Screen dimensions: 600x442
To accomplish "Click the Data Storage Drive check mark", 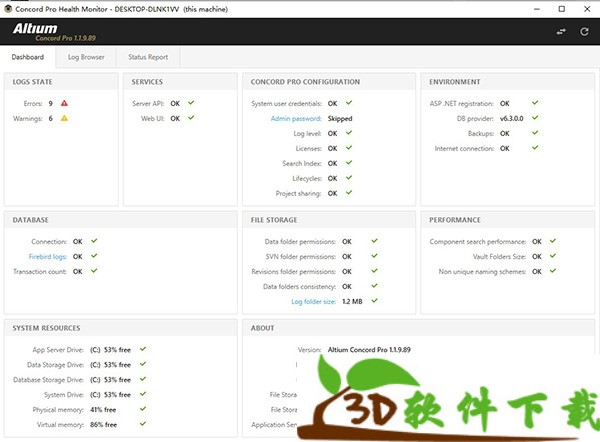I will [x=143, y=364].
